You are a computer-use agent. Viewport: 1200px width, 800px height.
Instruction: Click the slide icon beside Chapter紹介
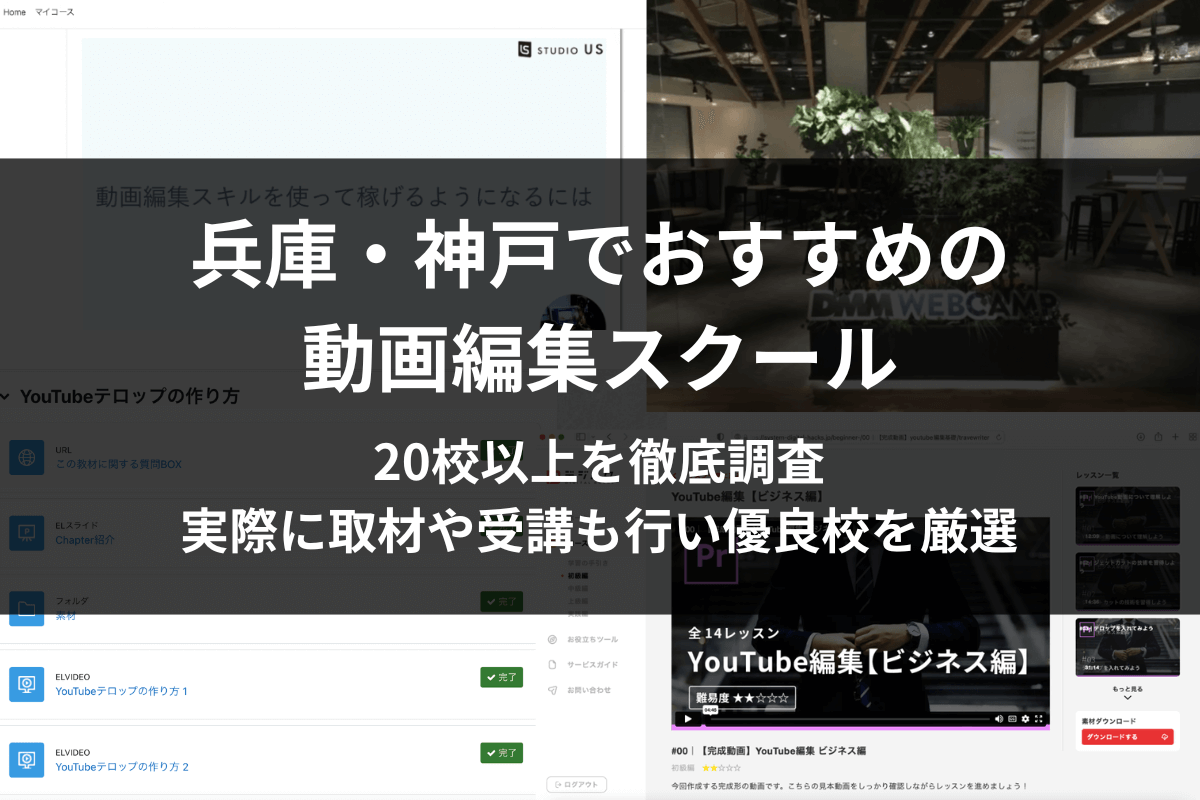[x=27, y=532]
